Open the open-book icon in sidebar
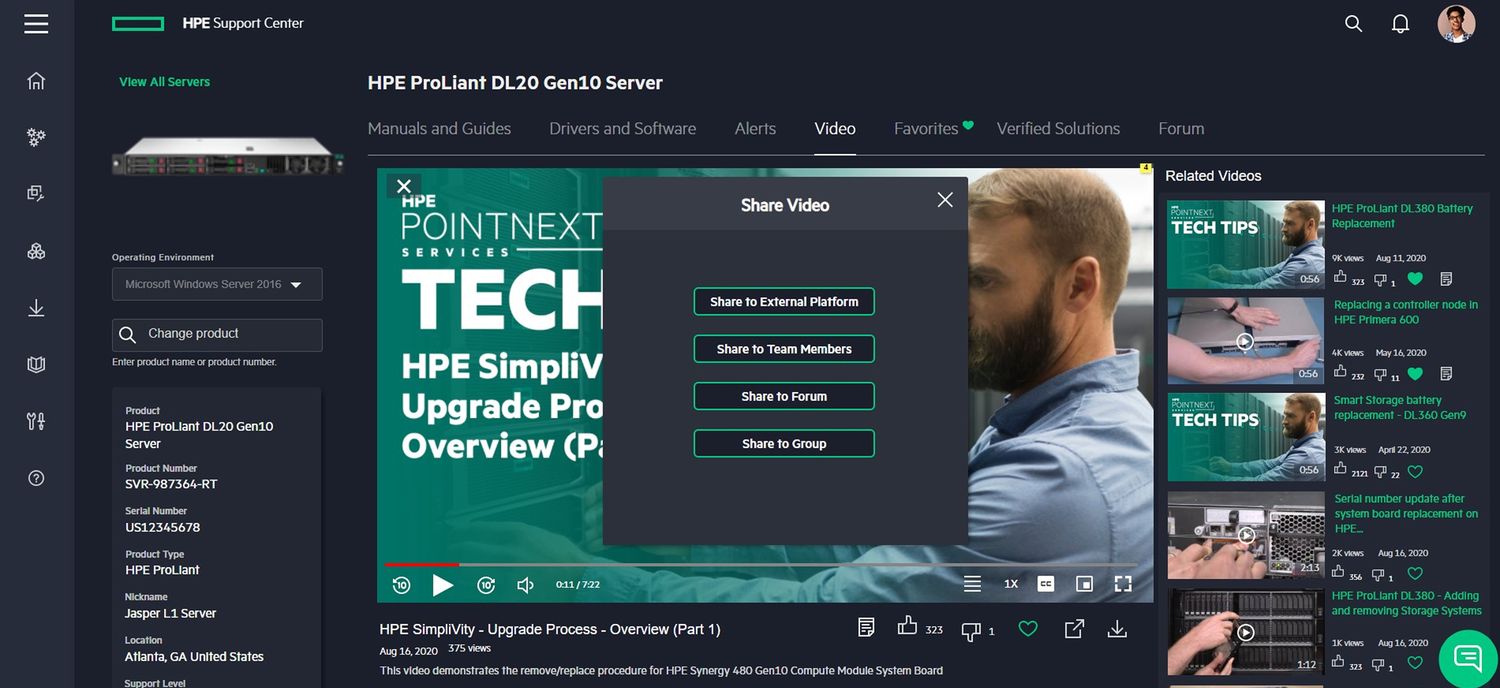This screenshot has height=688, width=1500. [x=36, y=365]
